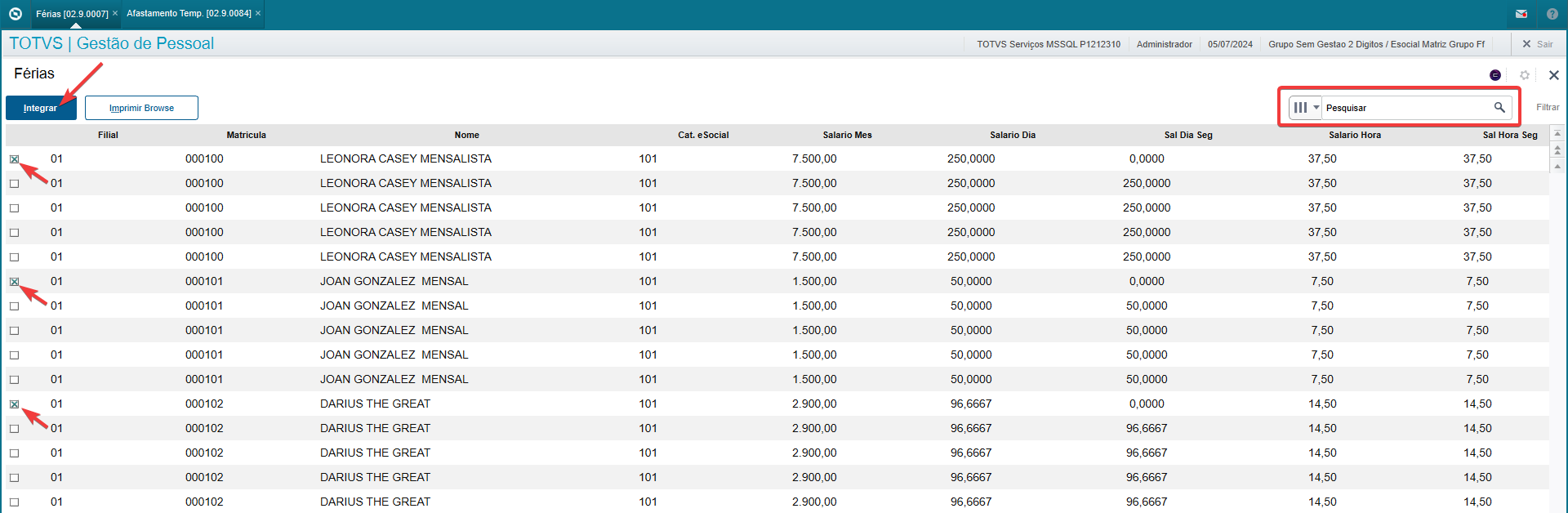The height and width of the screenshot is (513, 1568).
Task: Open the search field dropdown arrow
Action: [1316, 107]
